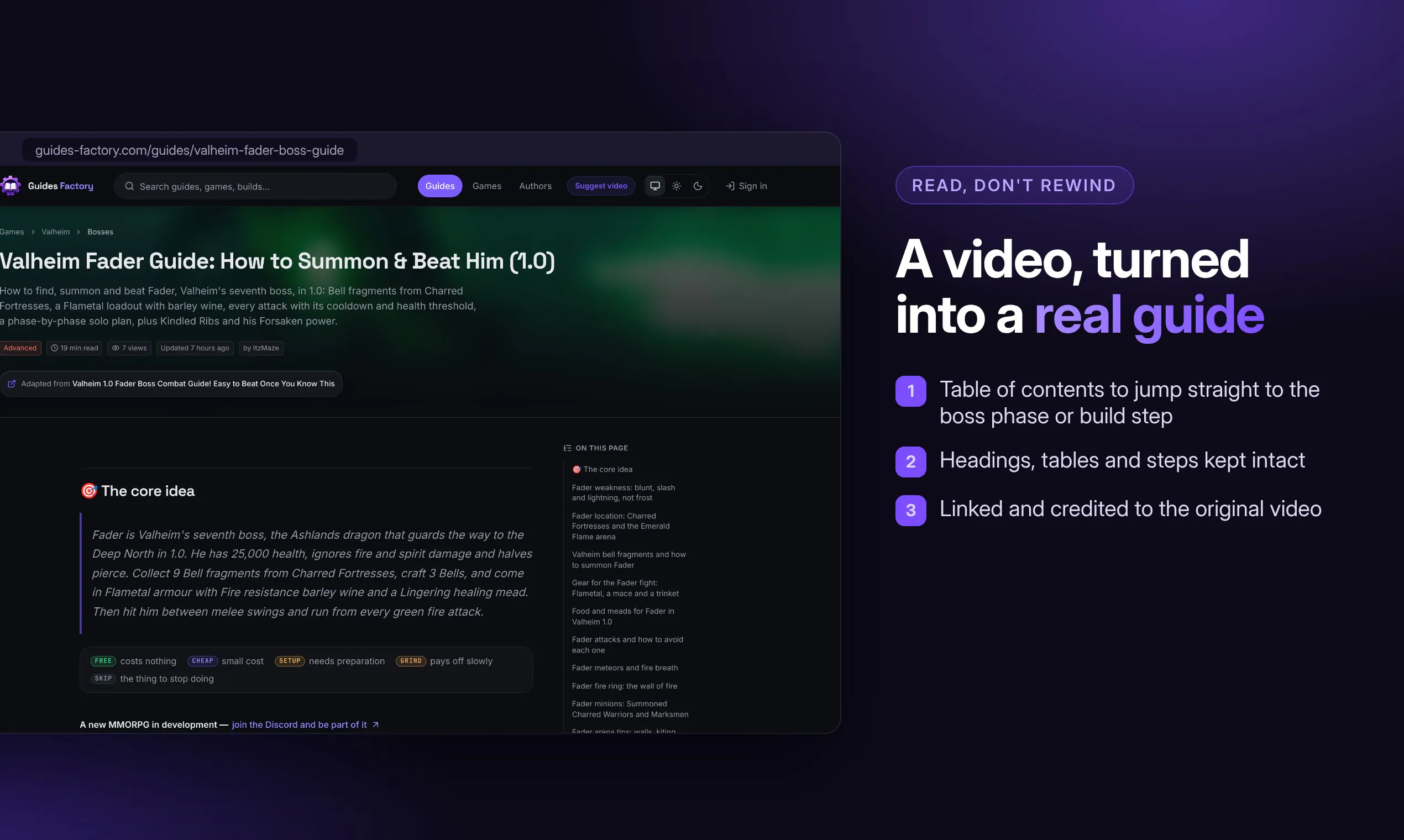Click the On This Page list icon
Image resolution: width=1404 pixels, height=840 pixels.
pyautogui.click(x=567, y=448)
